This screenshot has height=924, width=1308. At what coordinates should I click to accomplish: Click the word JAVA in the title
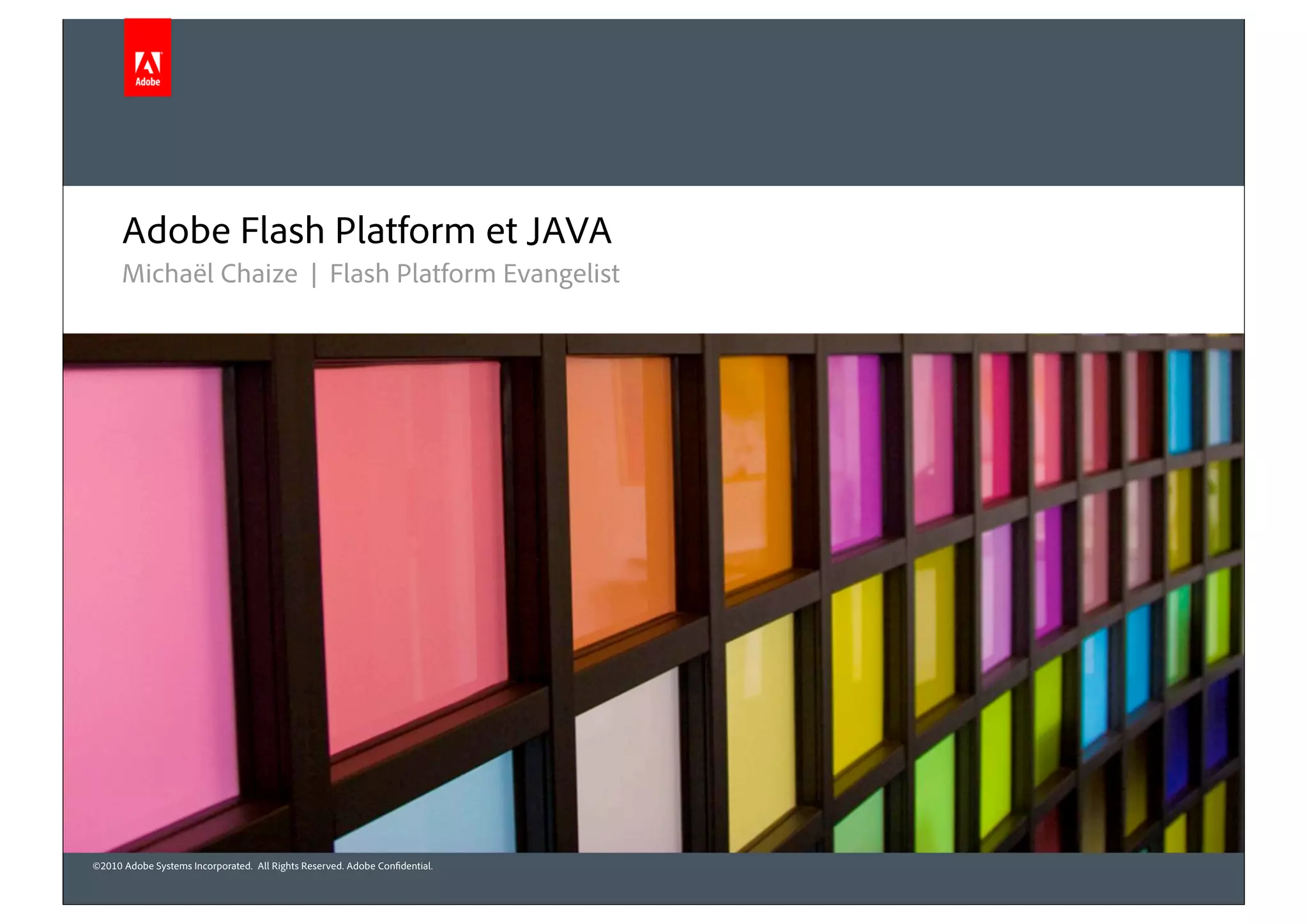570,231
